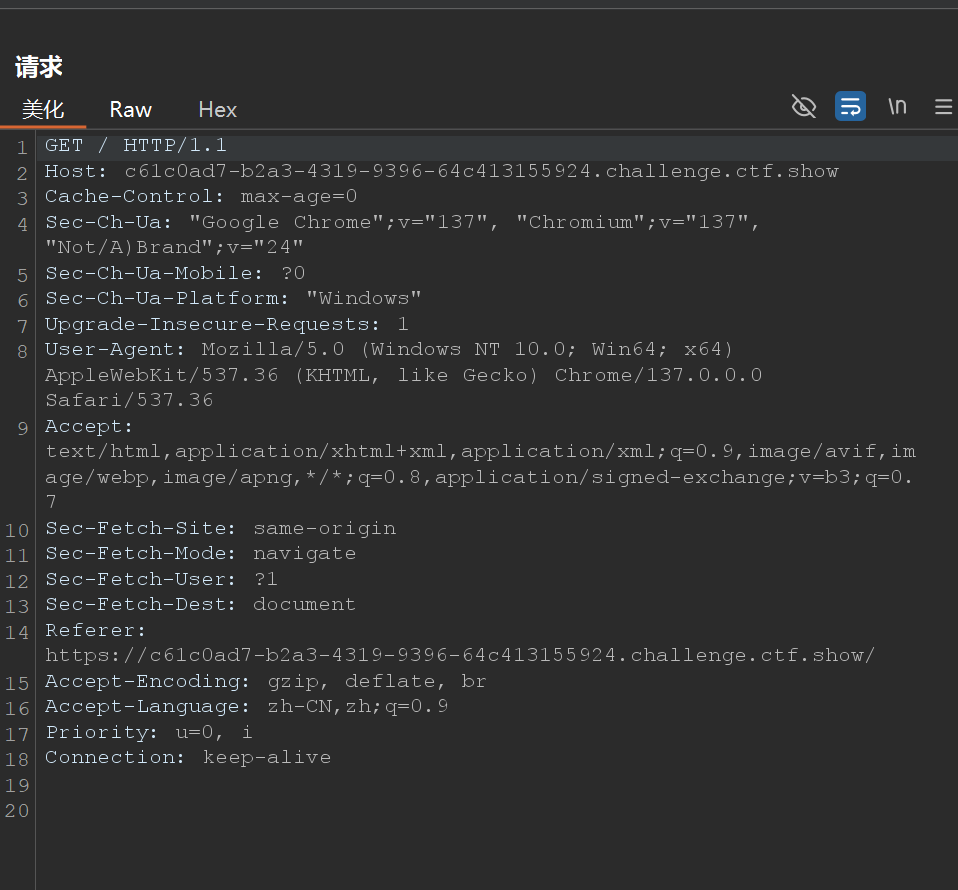Click the Sec-Fetch-Mode header line
Screen dimensions: 958x890
click(200, 553)
